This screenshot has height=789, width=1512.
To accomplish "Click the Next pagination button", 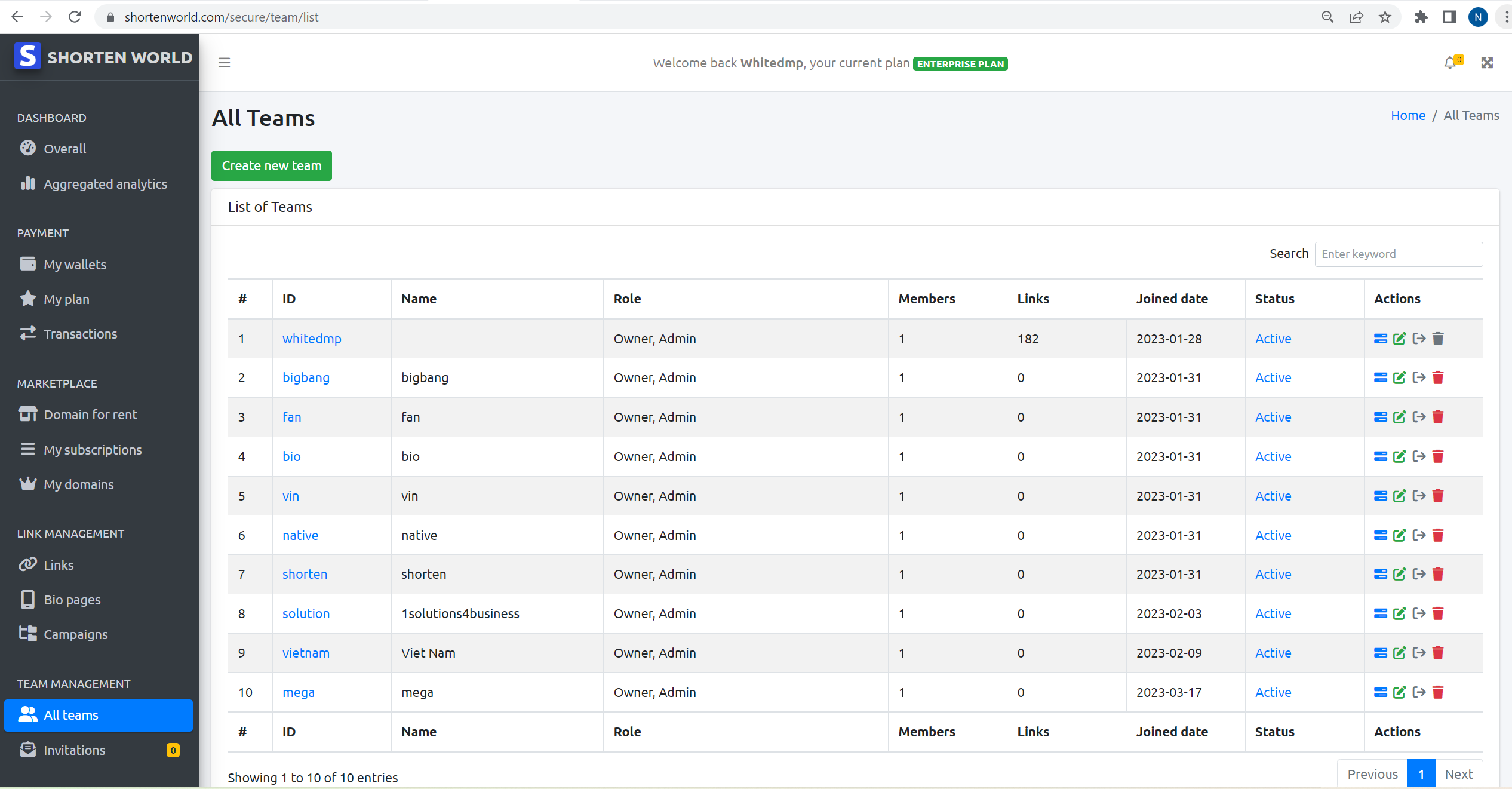I will click(1459, 774).
